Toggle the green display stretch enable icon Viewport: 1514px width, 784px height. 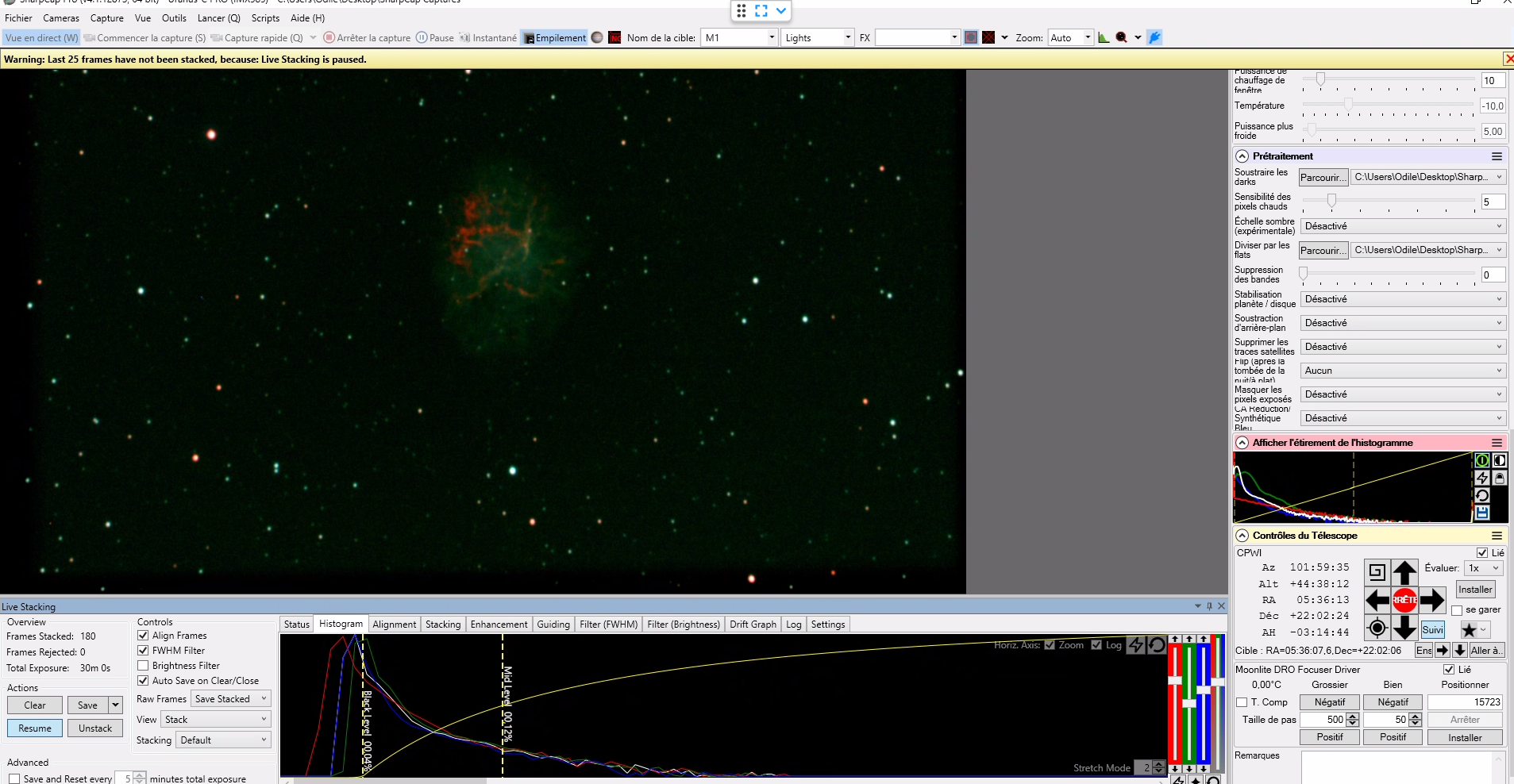pos(1481,460)
